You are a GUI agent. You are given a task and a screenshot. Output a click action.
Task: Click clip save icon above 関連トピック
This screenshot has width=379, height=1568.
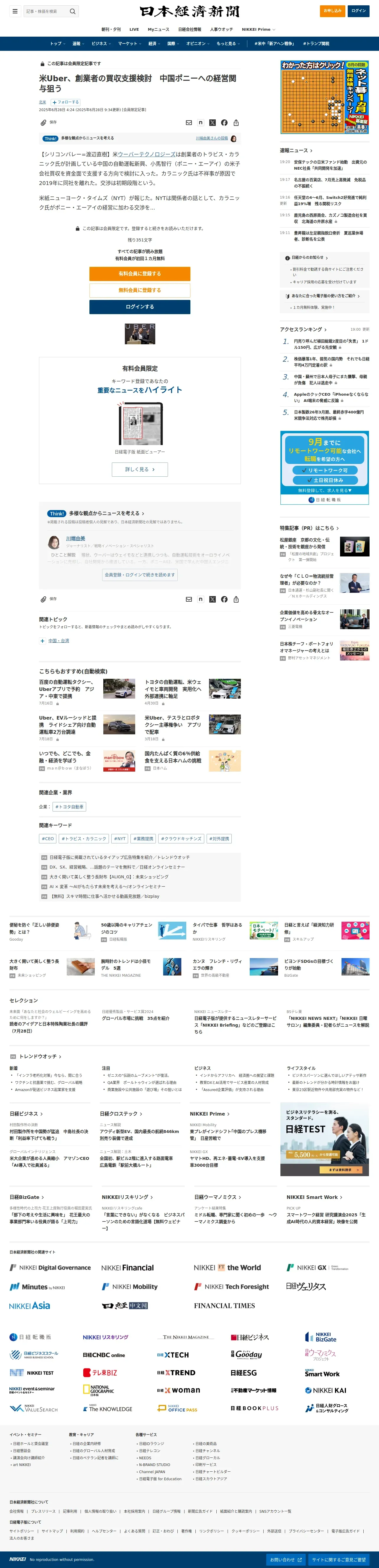(44, 599)
